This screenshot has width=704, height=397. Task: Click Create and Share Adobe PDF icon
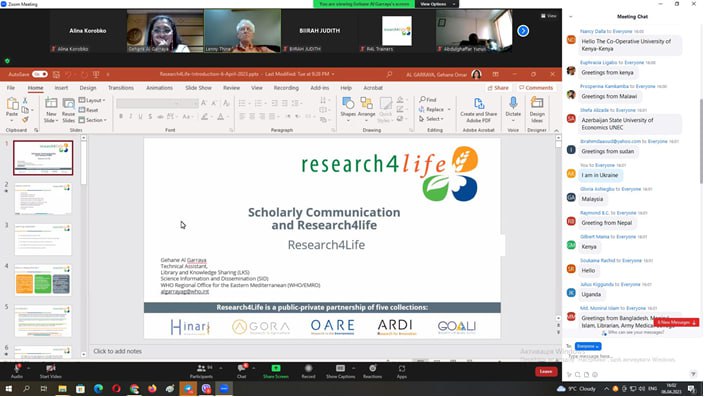[x=479, y=103]
